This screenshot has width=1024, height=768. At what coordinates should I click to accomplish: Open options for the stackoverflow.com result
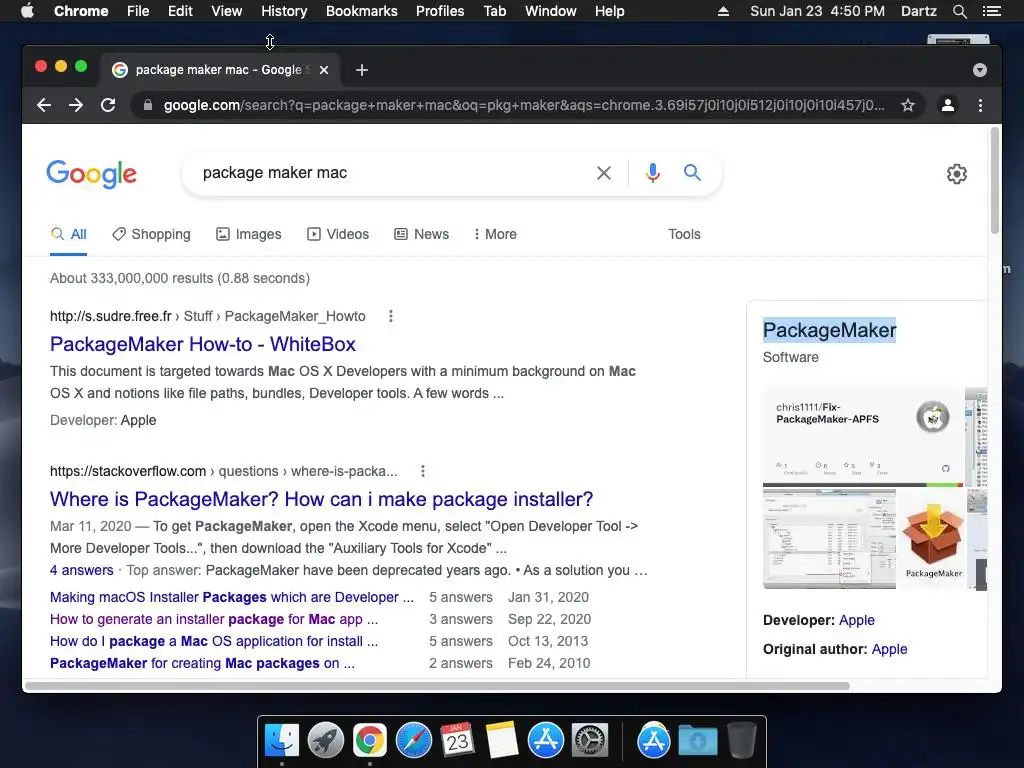click(423, 471)
